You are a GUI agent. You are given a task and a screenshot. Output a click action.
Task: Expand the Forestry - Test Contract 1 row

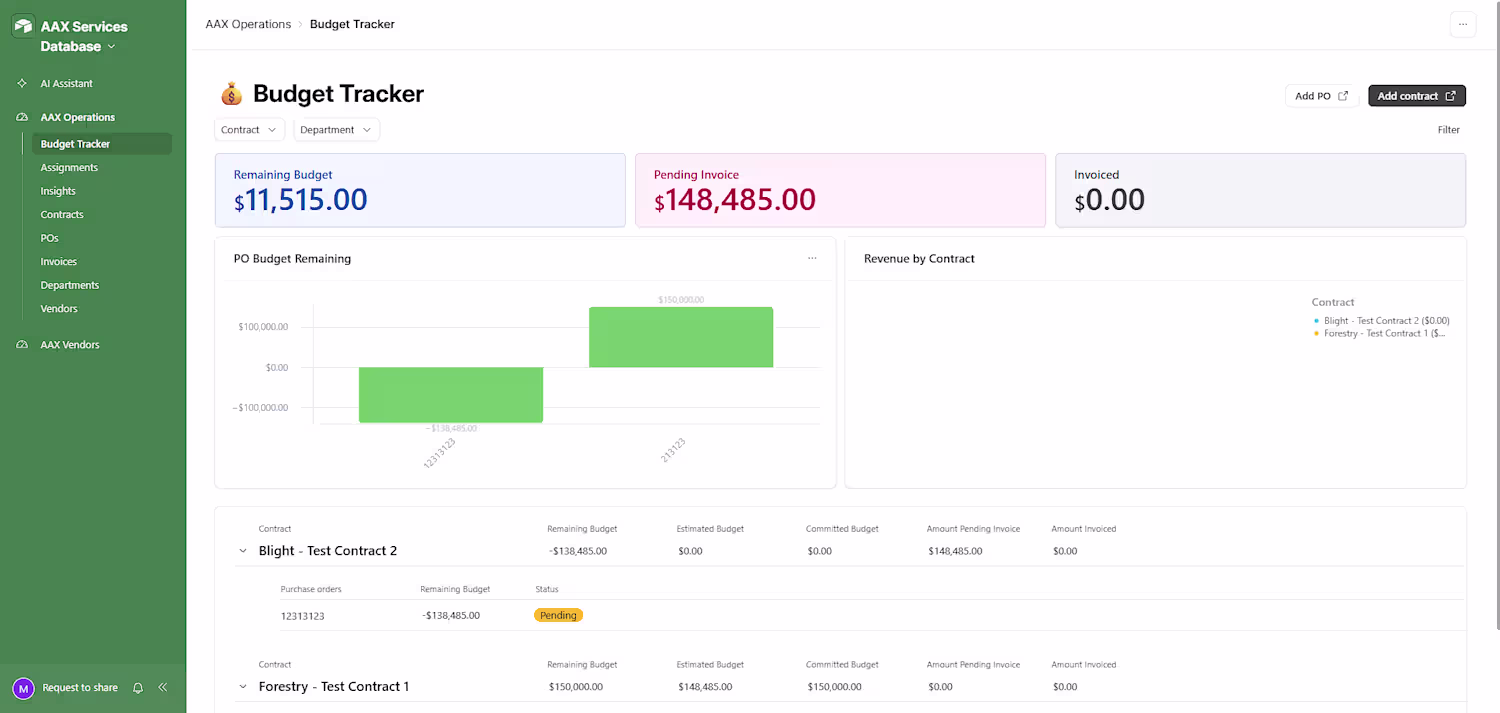(x=242, y=687)
